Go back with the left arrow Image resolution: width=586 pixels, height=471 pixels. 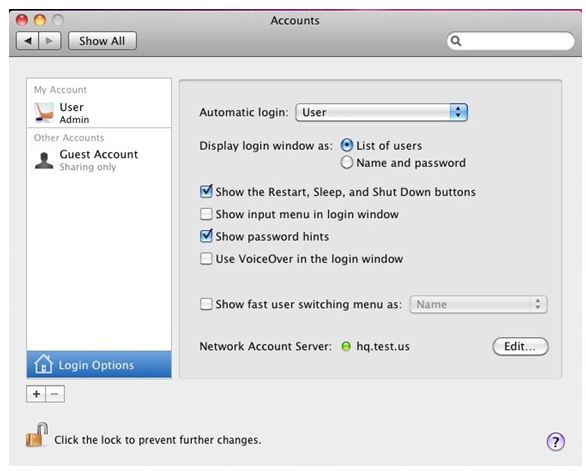click(28, 40)
